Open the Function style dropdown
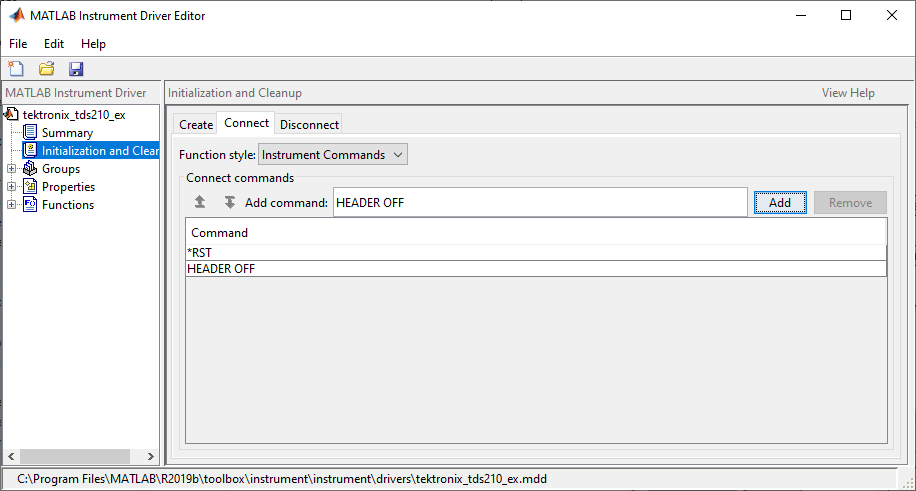This screenshot has height=491, width=916. point(333,155)
